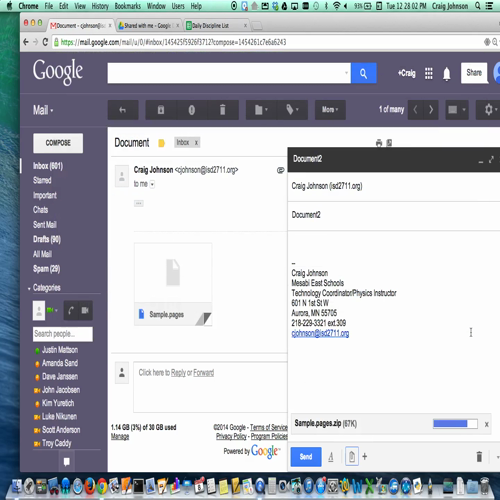
Task: Open the Move to folder icon
Action: pyautogui.click(x=261, y=110)
